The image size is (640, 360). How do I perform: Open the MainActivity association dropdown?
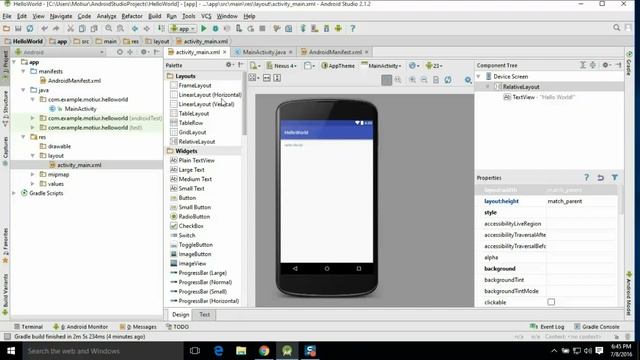pos(382,66)
